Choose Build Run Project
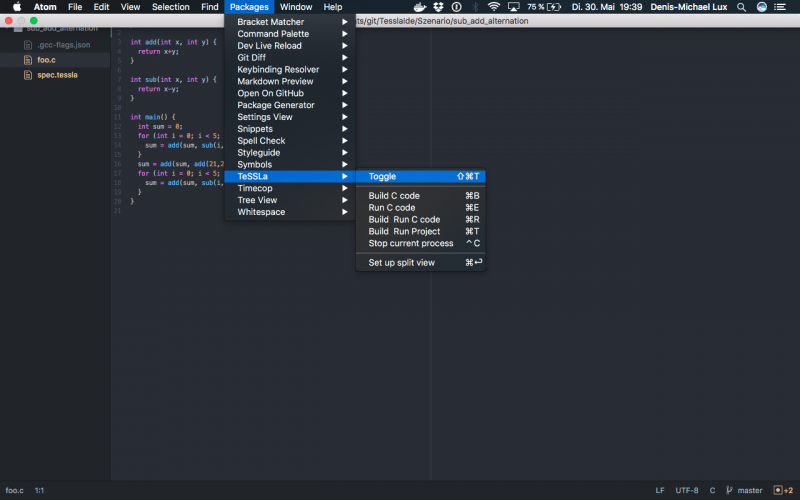The height and width of the screenshot is (500, 800). (420, 231)
